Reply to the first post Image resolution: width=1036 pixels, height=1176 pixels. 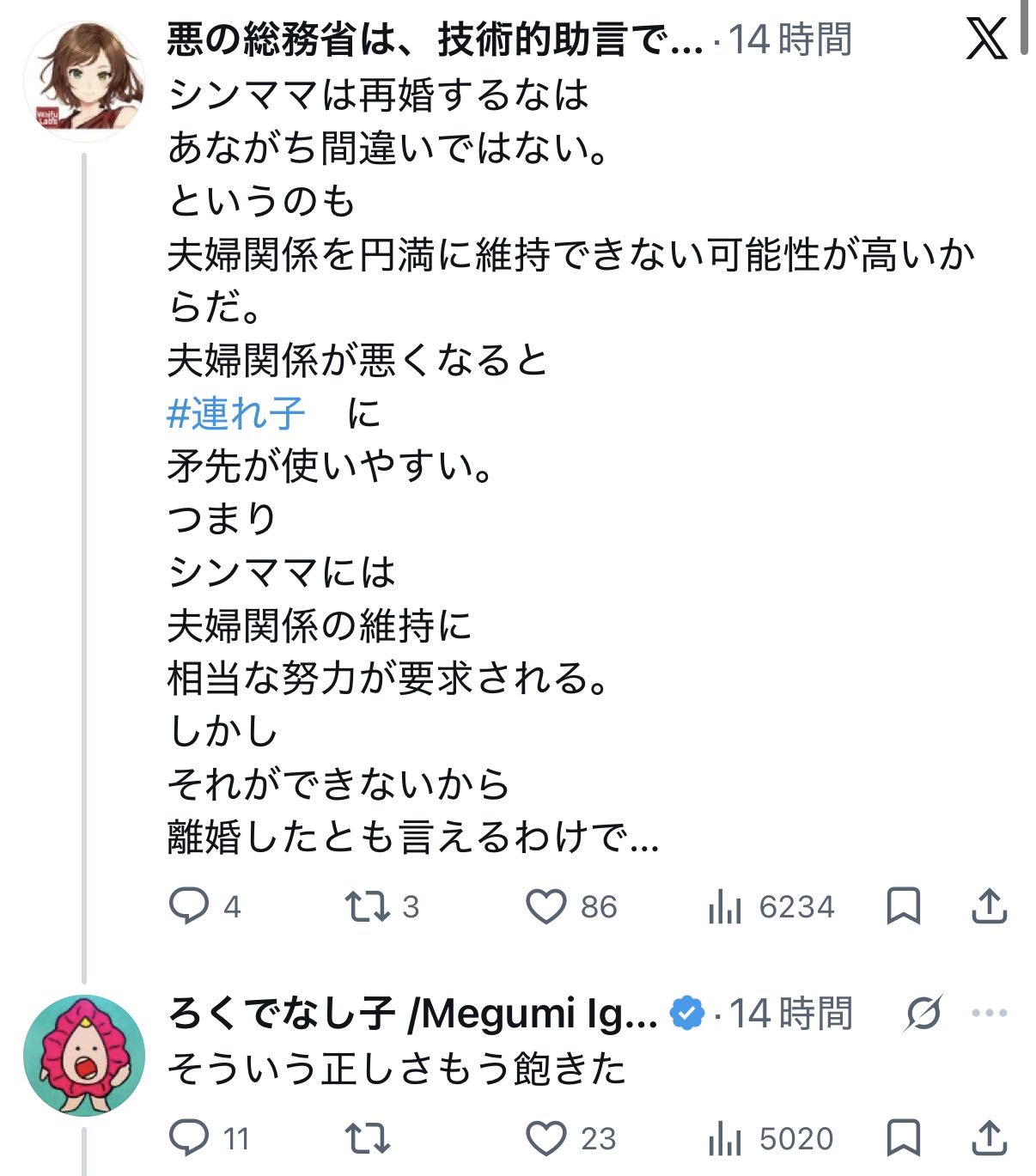coord(189,906)
